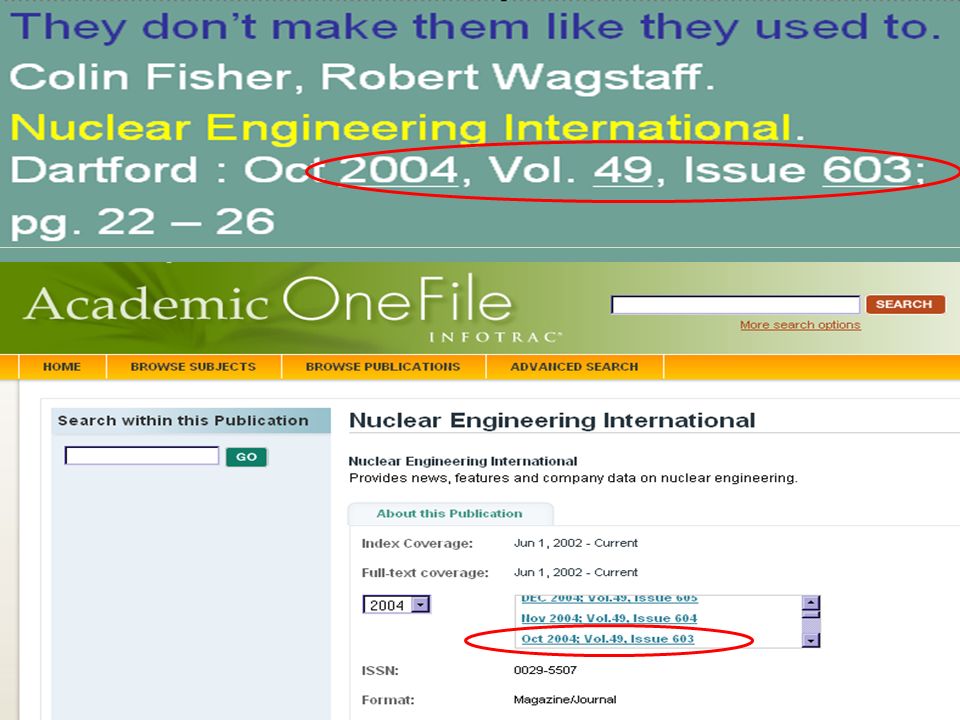Click the top search input field
960x720 pixels.
pyautogui.click(x=735, y=304)
